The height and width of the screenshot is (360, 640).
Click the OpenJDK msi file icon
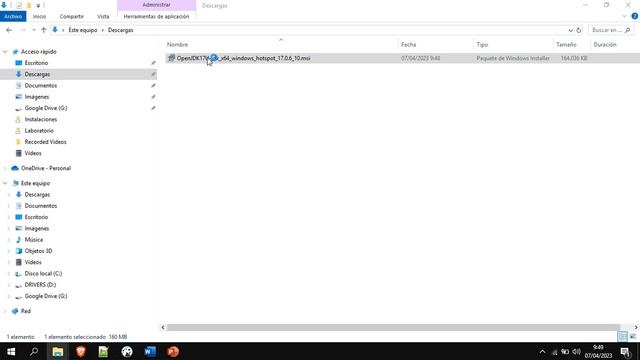point(171,58)
